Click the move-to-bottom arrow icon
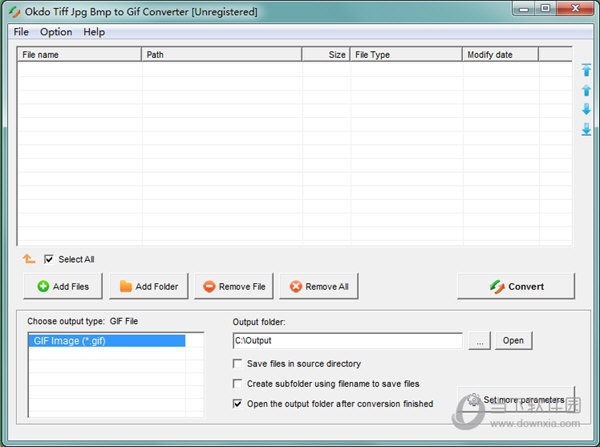 pyautogui.click(x=586, y=130)
